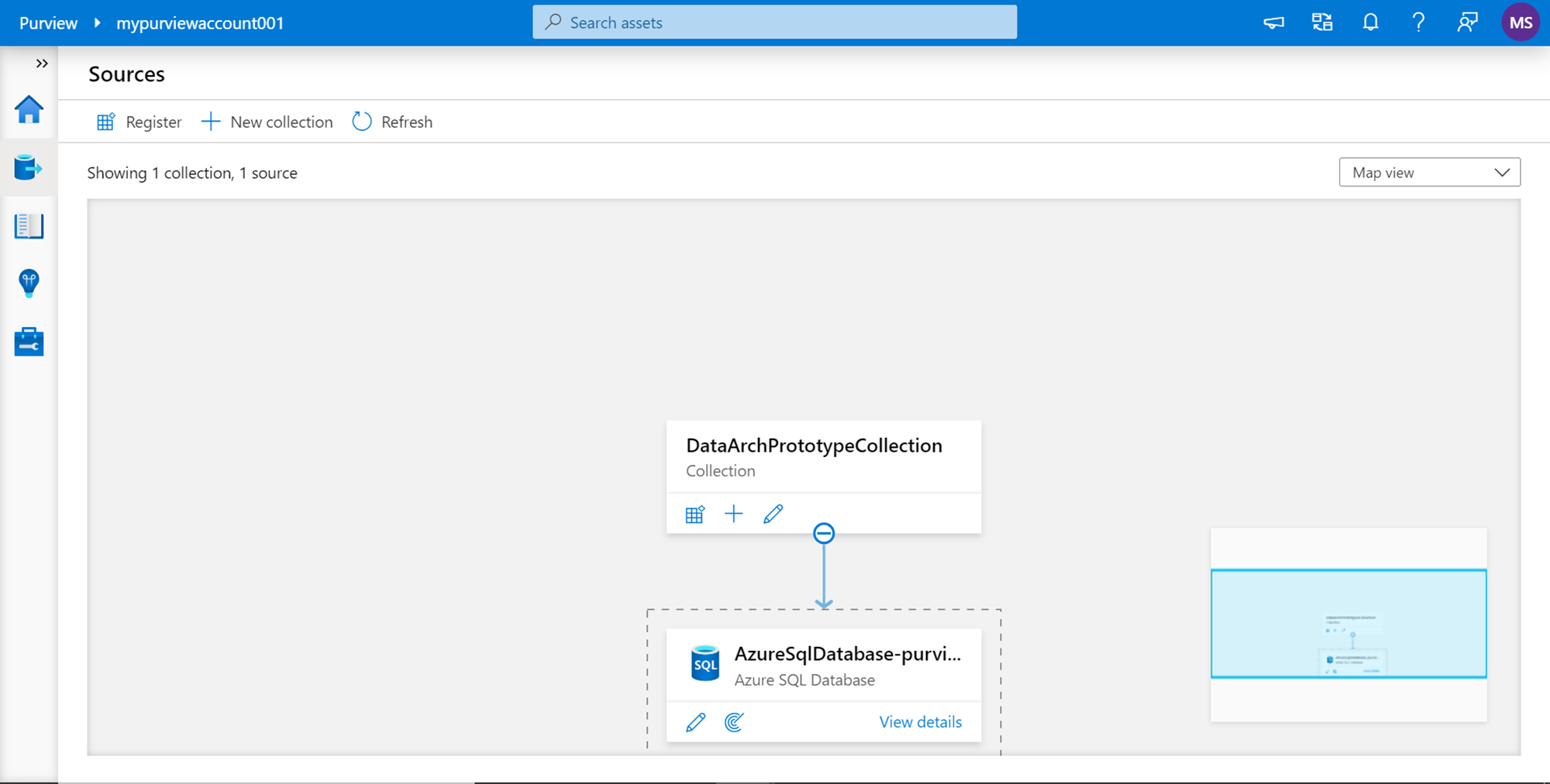Open the Insights lightbulb icon in sidebar
Image resolution: width=1550 pixels, height=784 pixels.
pyautogui.click(x=29, y=284)
